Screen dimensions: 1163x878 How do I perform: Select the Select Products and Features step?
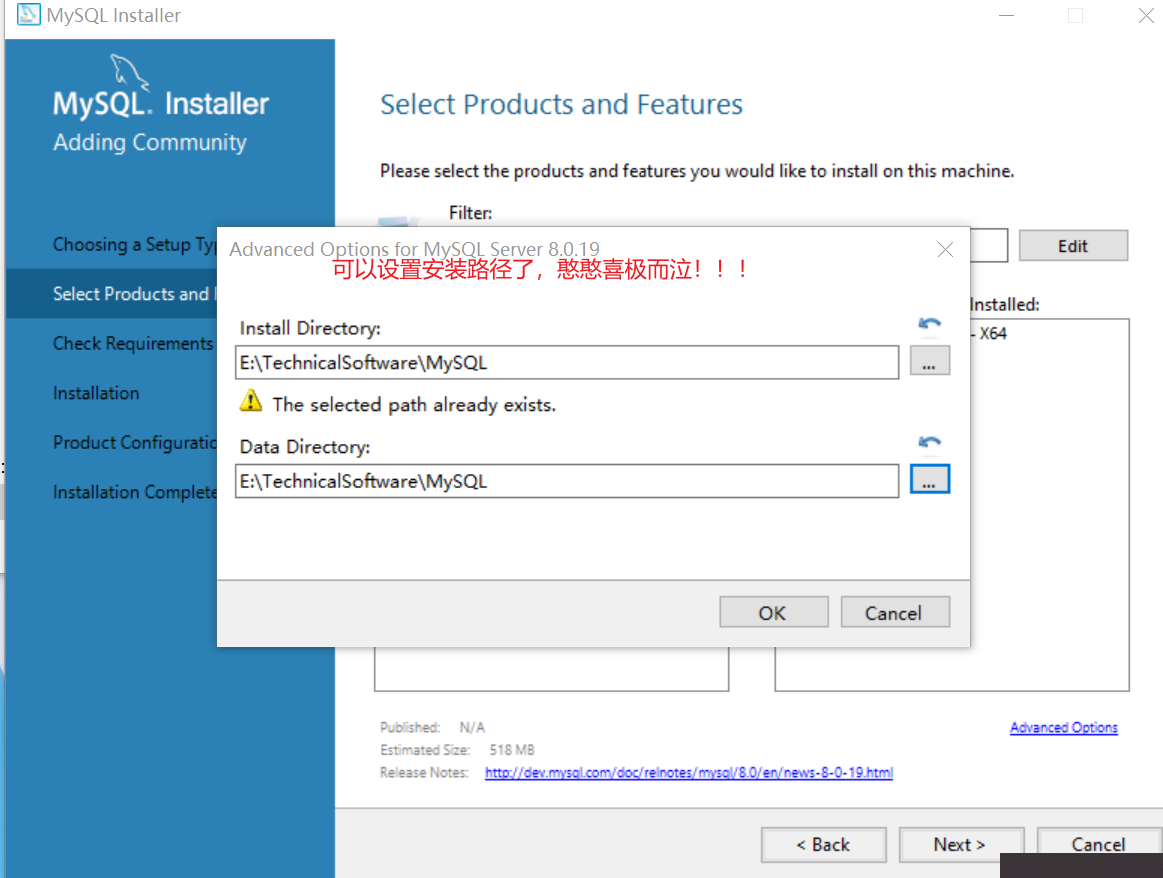(111, 294)
